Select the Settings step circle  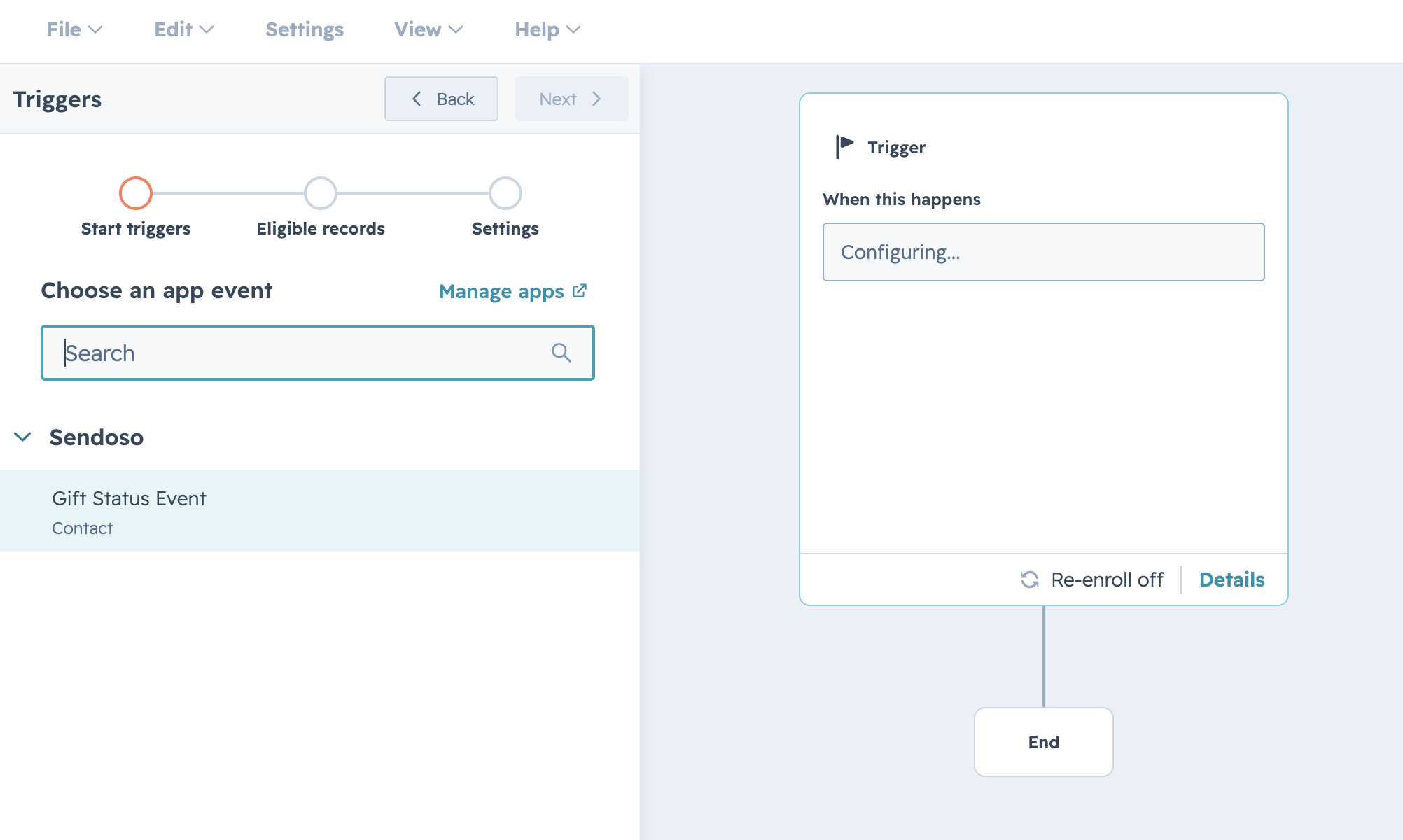pyautogui.click(x=505, y=193)
